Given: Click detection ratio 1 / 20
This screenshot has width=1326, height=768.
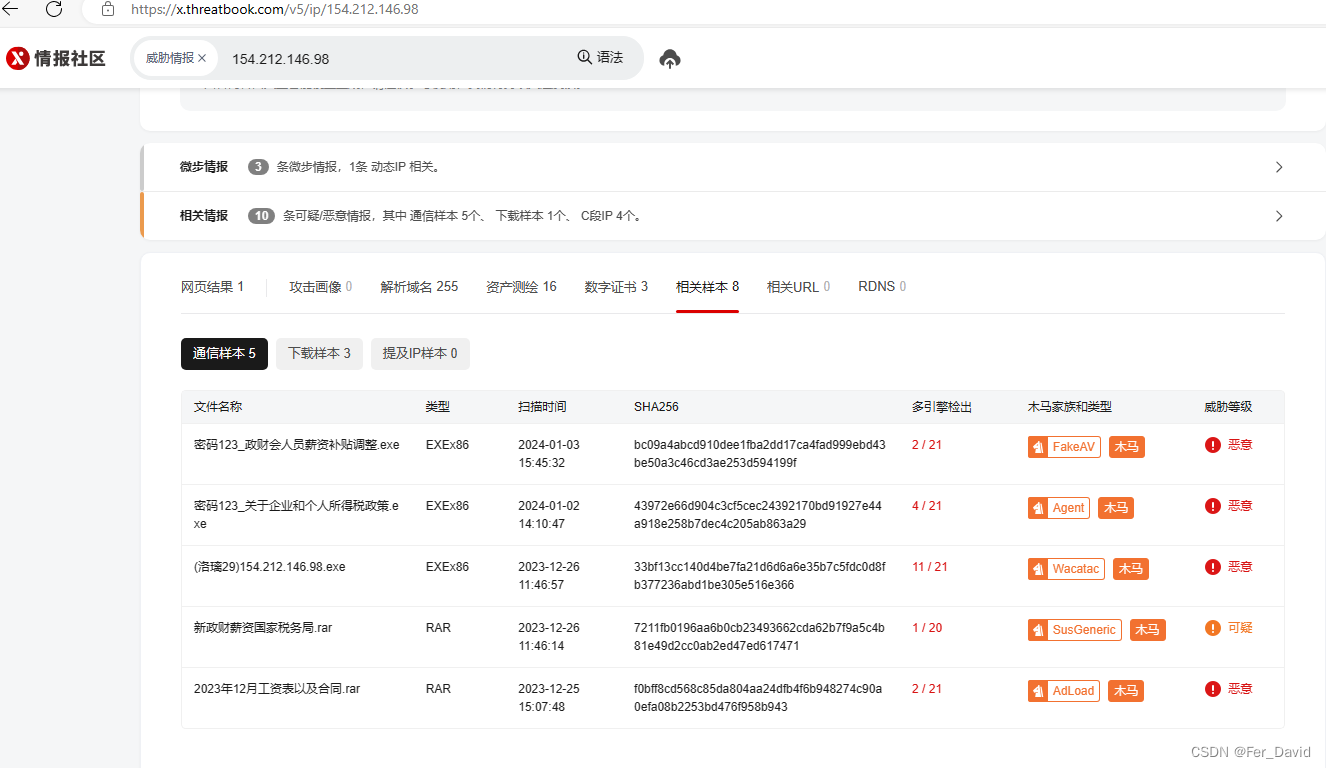Looking at the screenshot, I should [x=927, y=628].
